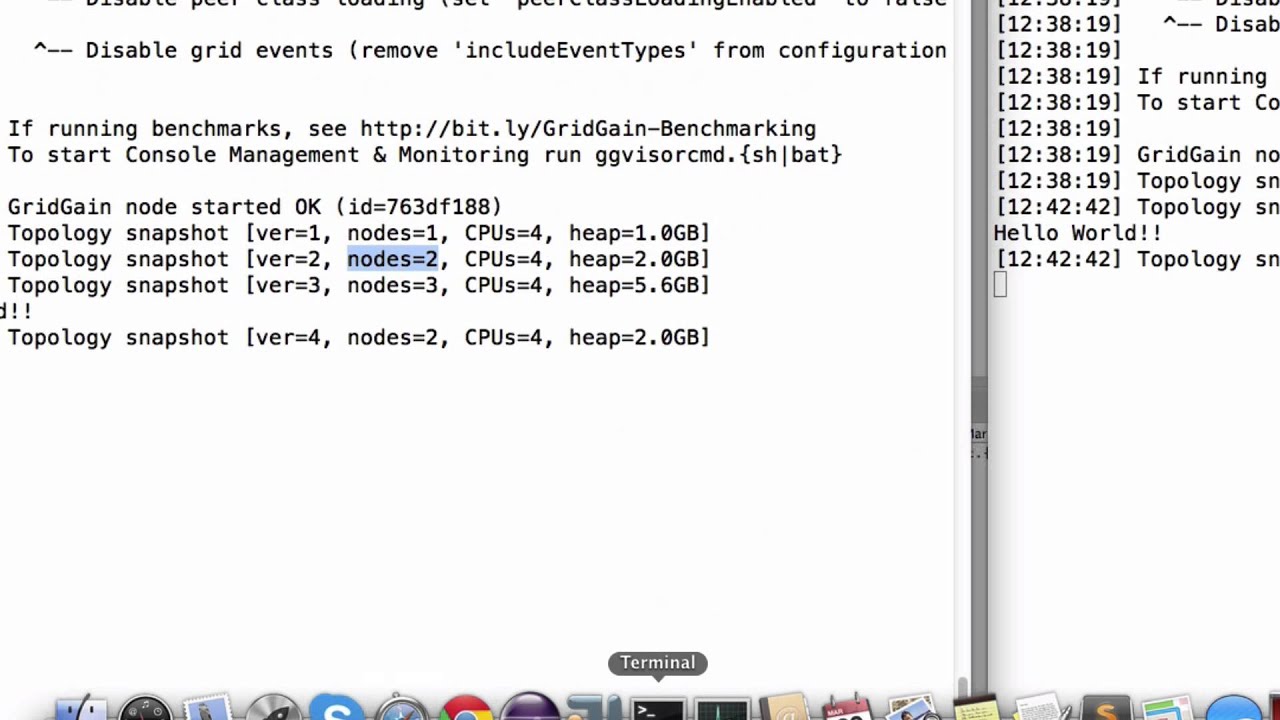Screen dimensions: 1280x720
Task: Launch Eclipse purple sphere icon in Dock
Action: pyautogui.click(x=530, y=706)
